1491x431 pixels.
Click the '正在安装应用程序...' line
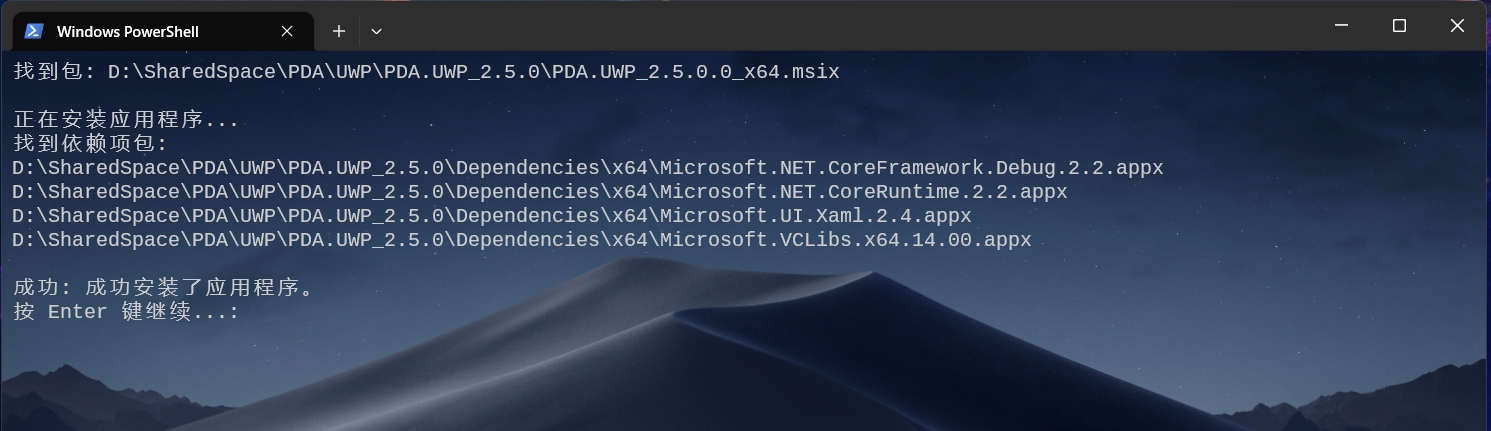point(126,120)
